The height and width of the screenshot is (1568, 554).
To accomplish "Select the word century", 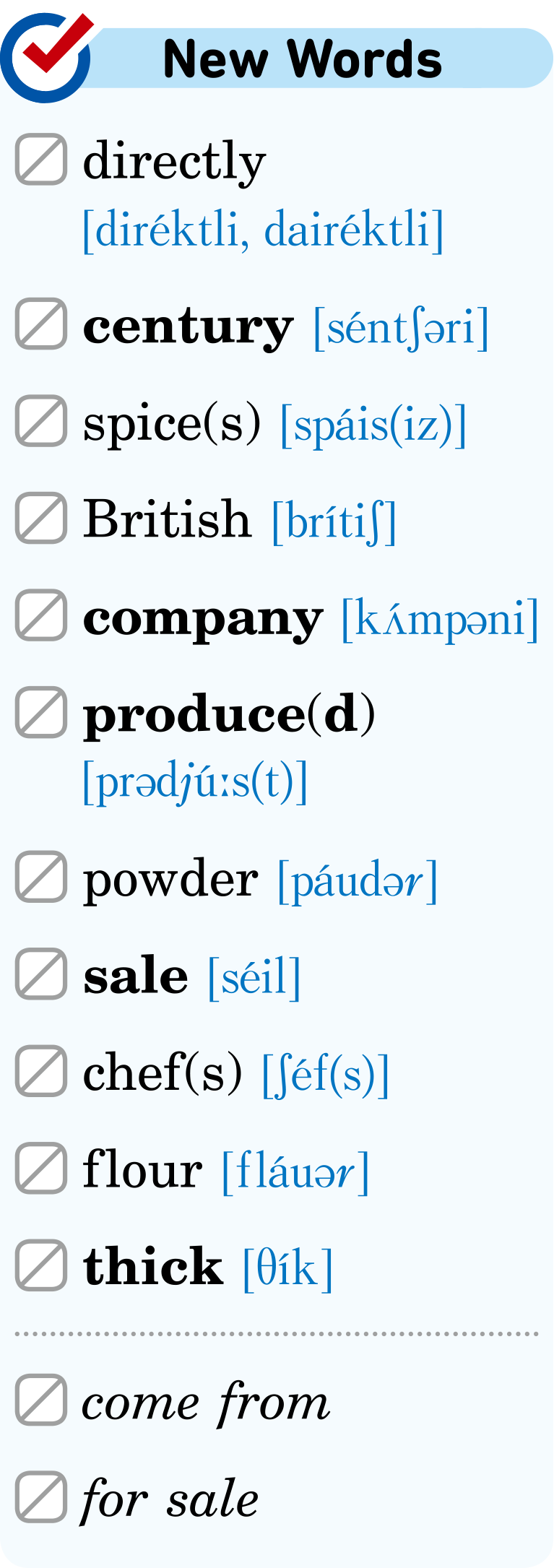I will click(x=188, y=329).
